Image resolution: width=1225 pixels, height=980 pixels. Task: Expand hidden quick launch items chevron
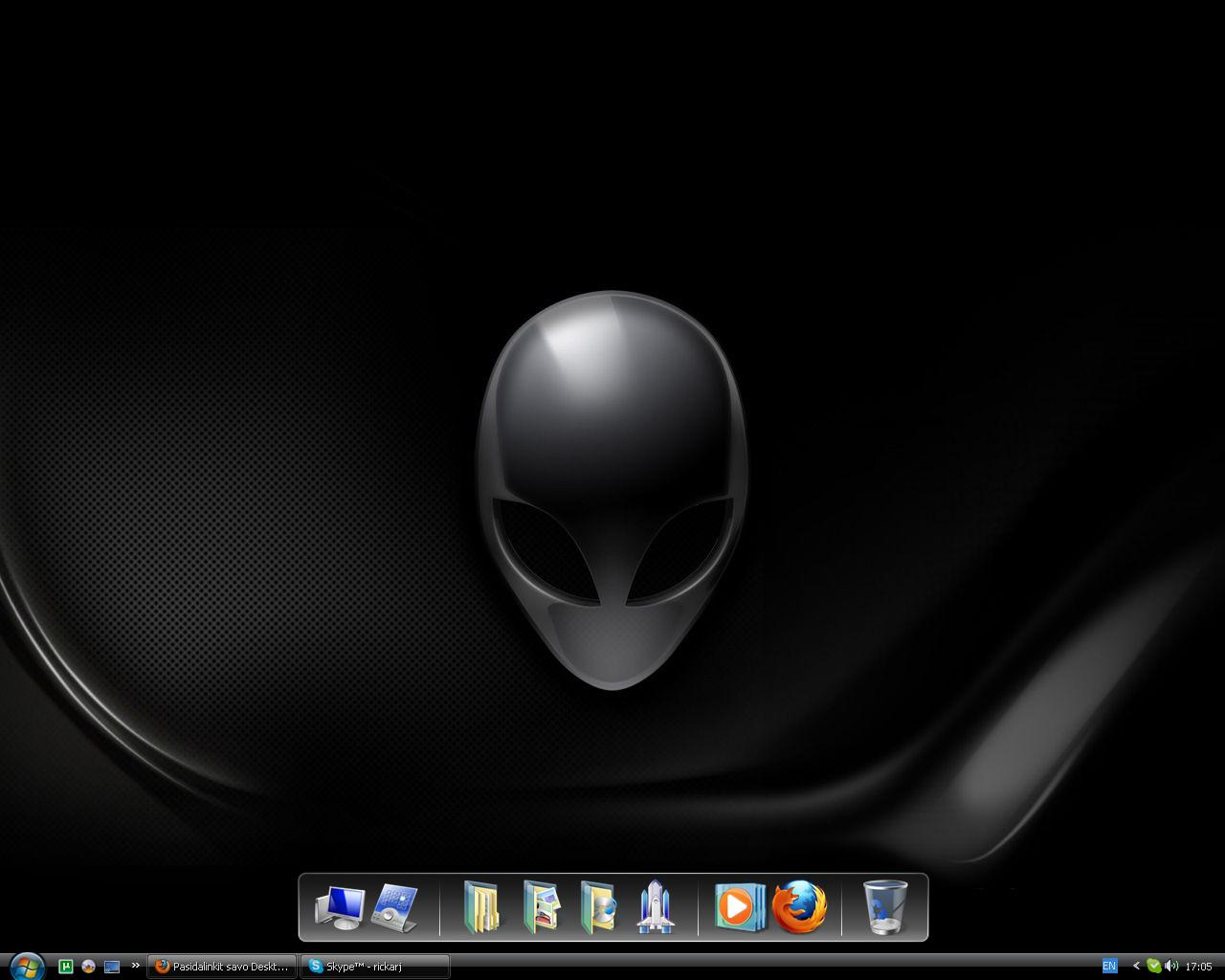pos(135,966)
